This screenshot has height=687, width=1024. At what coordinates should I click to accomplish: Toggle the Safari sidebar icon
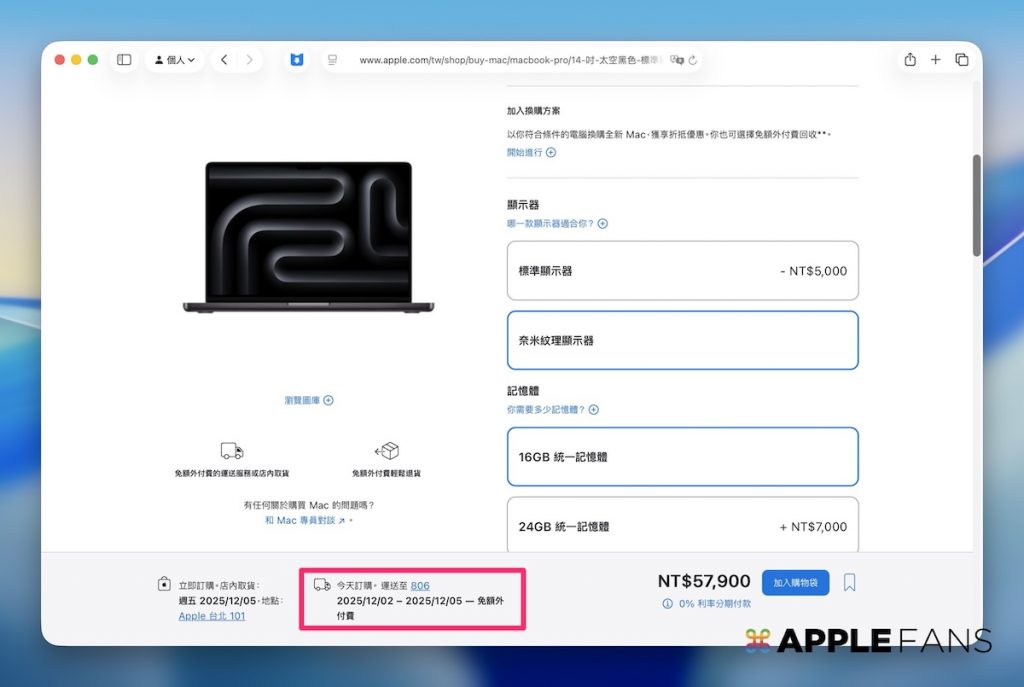[124, 60]
